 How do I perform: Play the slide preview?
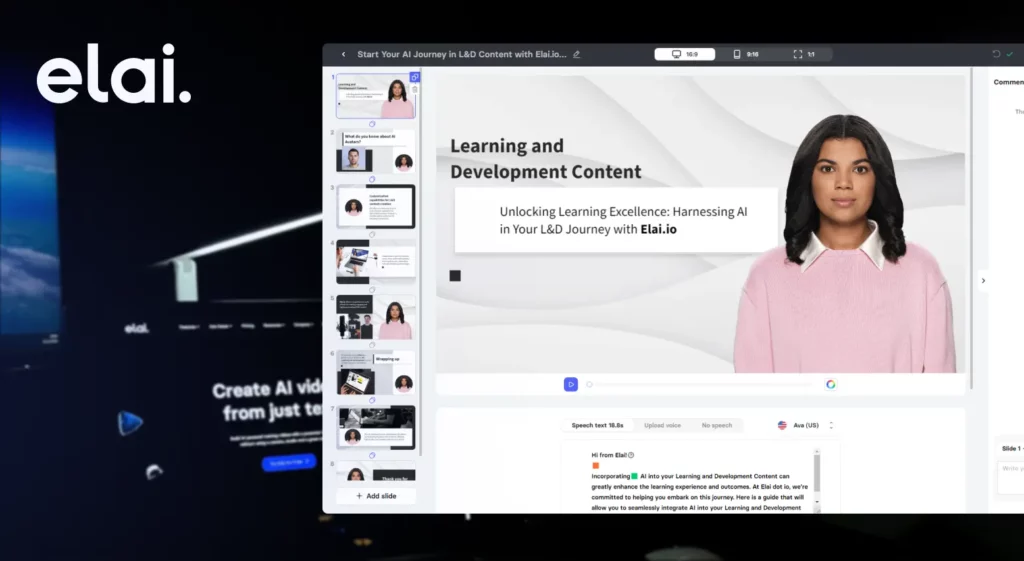tap(571, 385)
